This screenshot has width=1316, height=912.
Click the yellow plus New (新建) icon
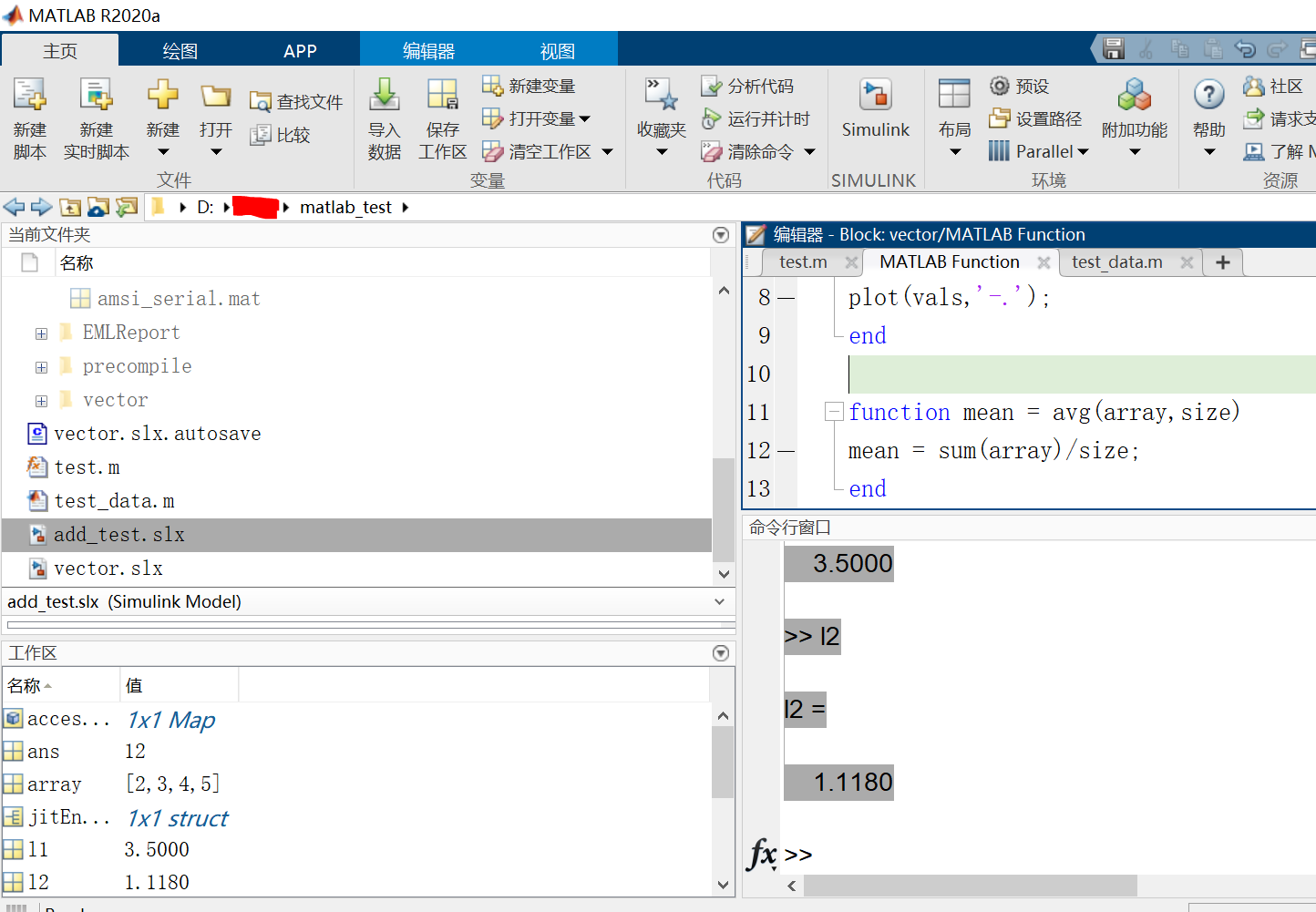(x=162, y=94)
